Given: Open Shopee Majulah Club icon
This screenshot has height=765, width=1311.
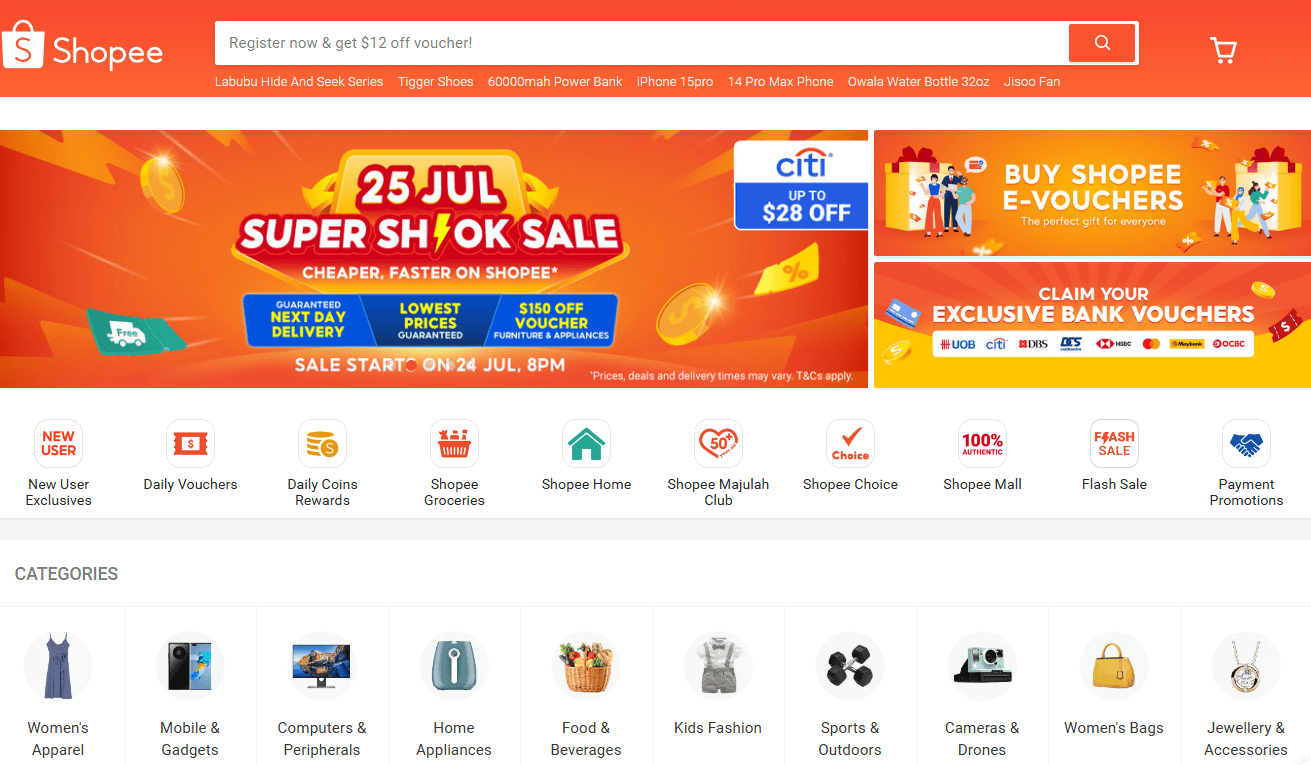Looking at the screenshot, I should tap(718, 443).
